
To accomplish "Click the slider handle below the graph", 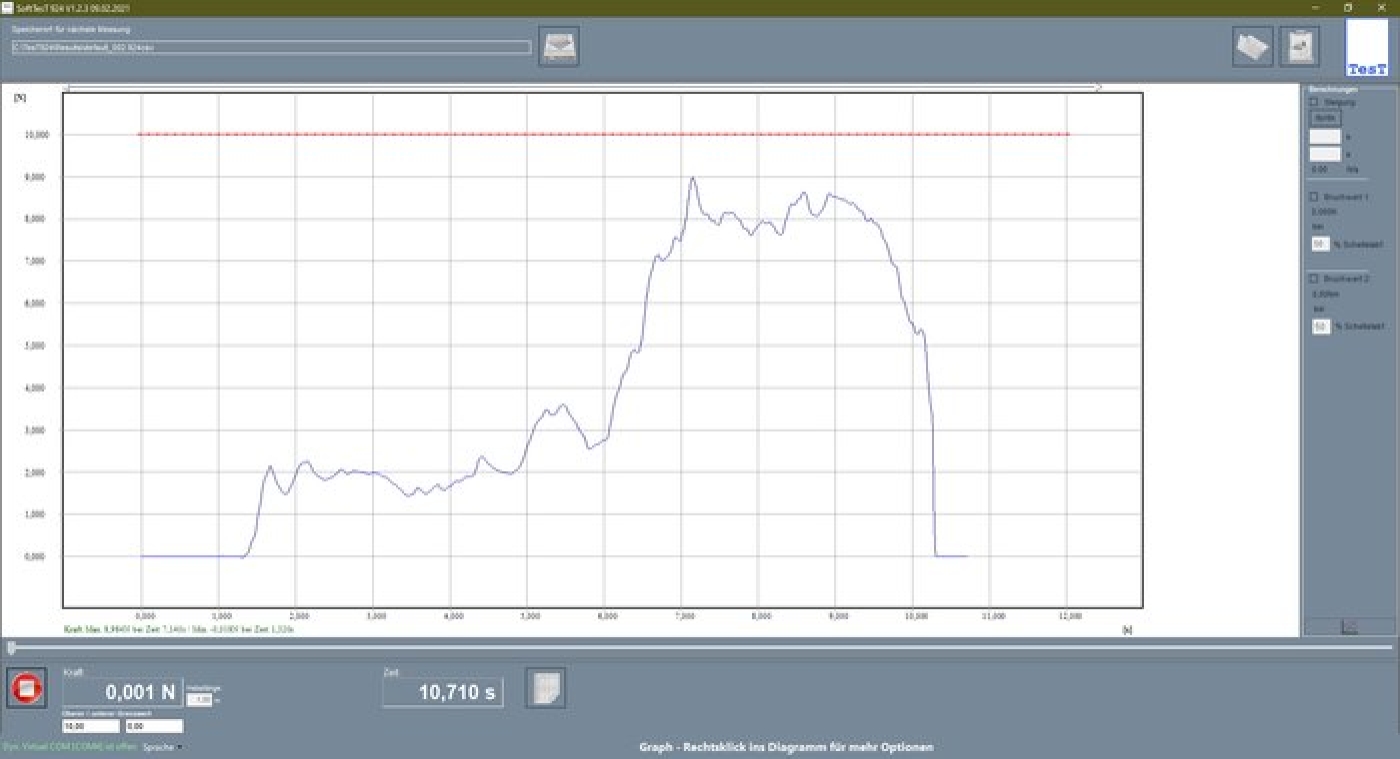I will point(11,648).
